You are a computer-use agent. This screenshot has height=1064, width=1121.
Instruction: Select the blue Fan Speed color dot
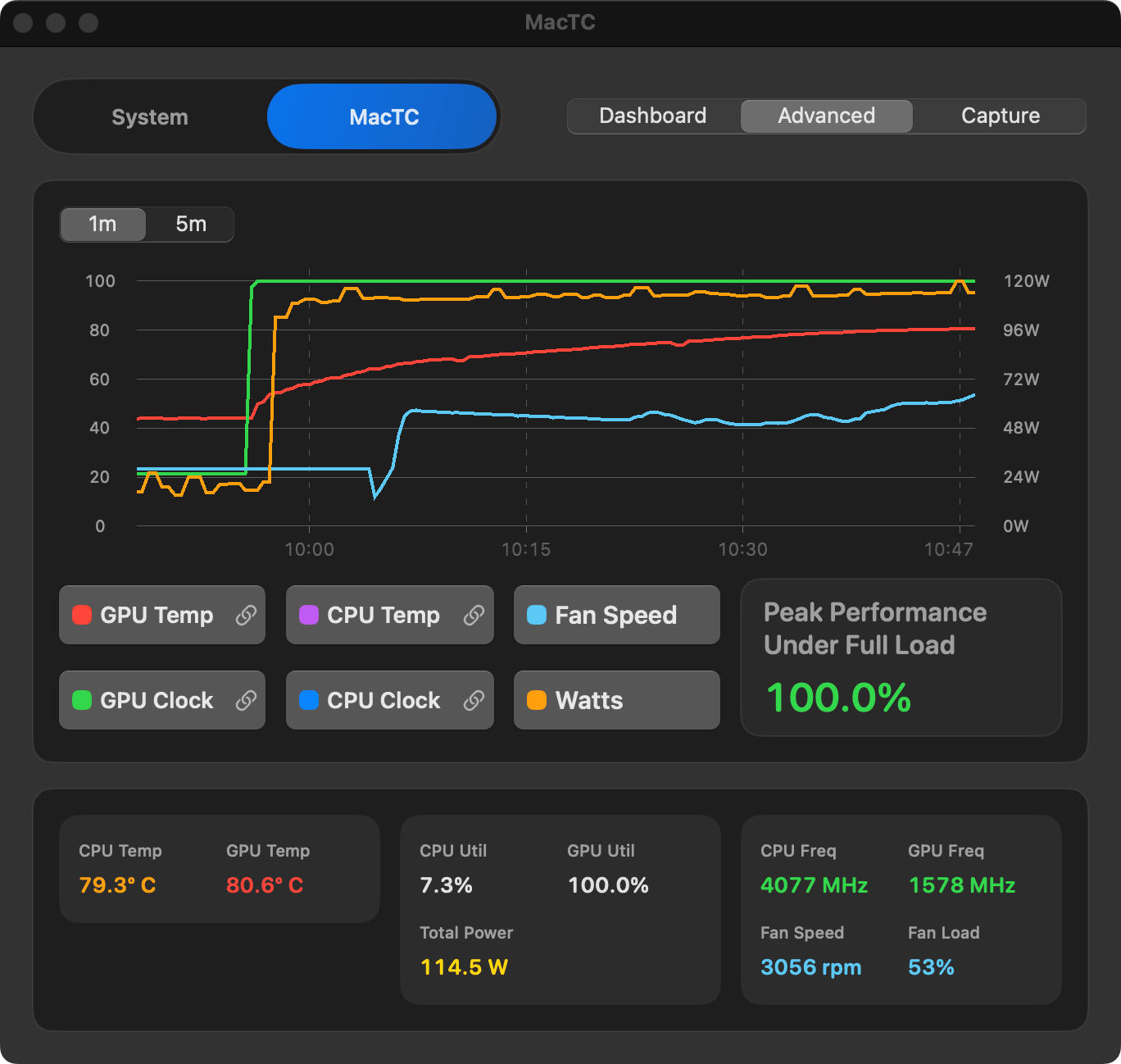536,615
